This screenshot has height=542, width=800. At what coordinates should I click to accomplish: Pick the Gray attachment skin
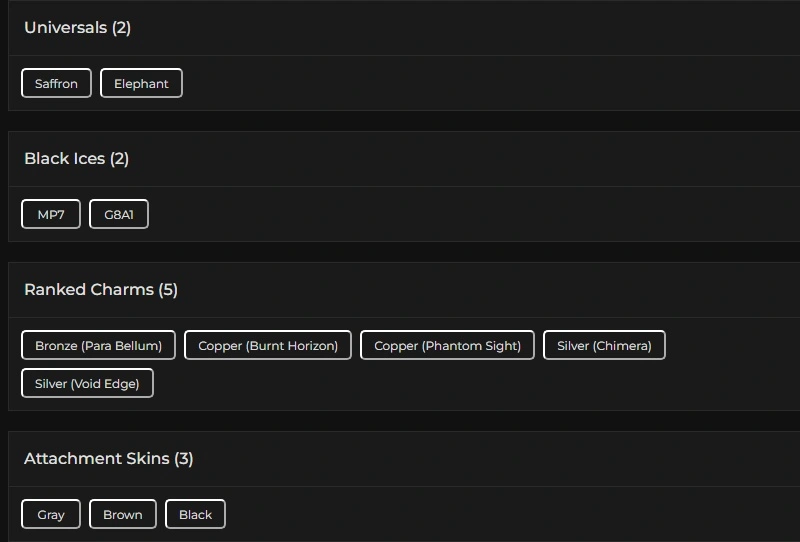coord(51,514)
